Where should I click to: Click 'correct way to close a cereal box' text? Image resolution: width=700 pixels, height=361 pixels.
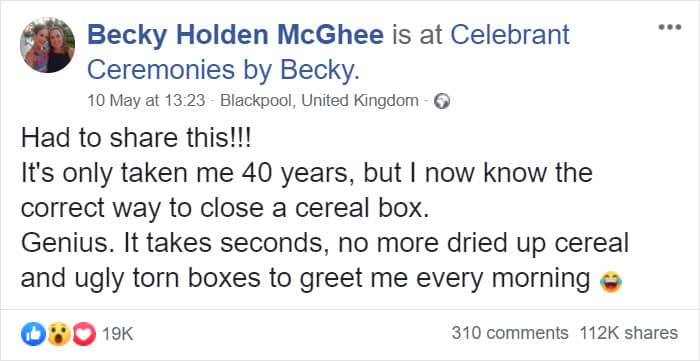coord(225,208)
